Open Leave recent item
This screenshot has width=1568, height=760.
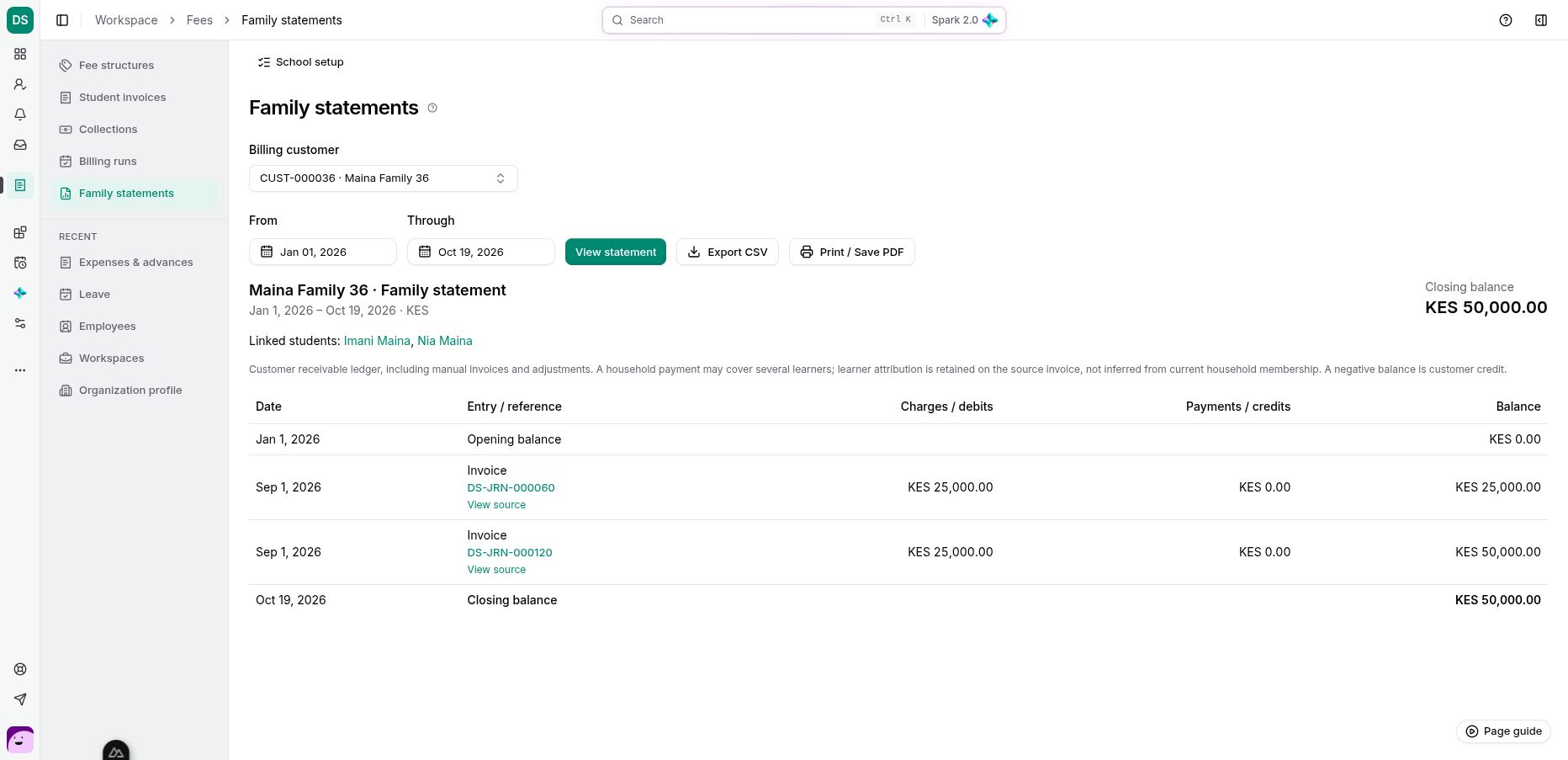[x=134, y=295]
